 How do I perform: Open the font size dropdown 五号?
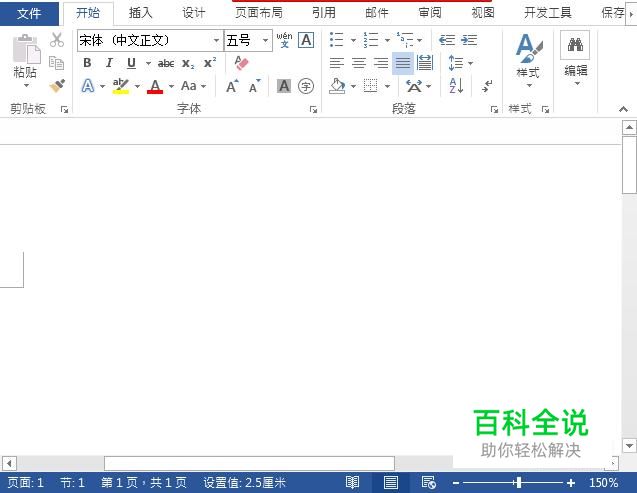point(265,40)
